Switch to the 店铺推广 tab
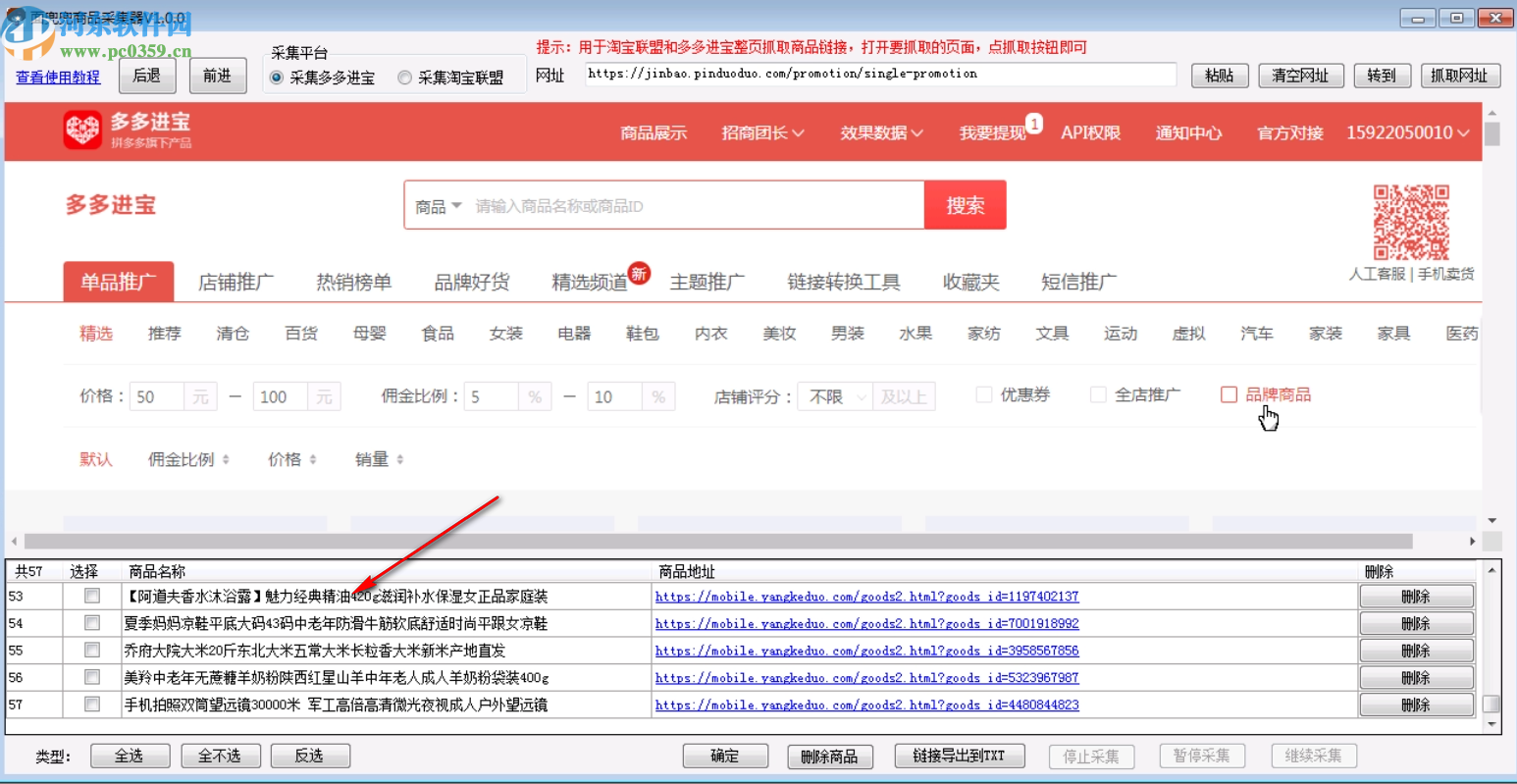1517x784 pixels. click(x=236, y=281)
